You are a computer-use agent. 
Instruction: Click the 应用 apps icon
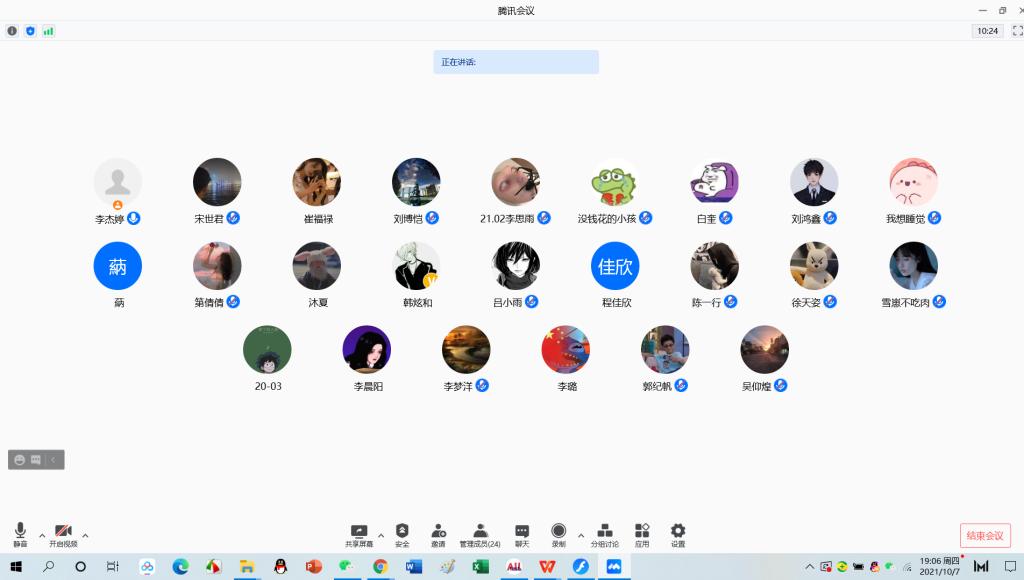pos(642,534)
